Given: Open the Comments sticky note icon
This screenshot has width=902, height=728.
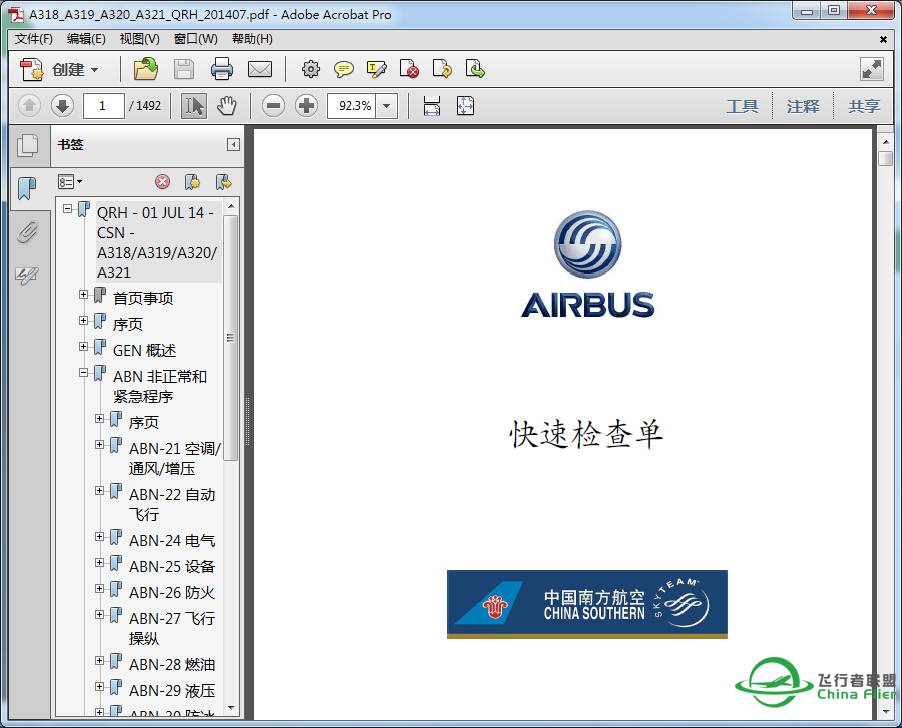Looking at the screenshot, I should 344,69.
